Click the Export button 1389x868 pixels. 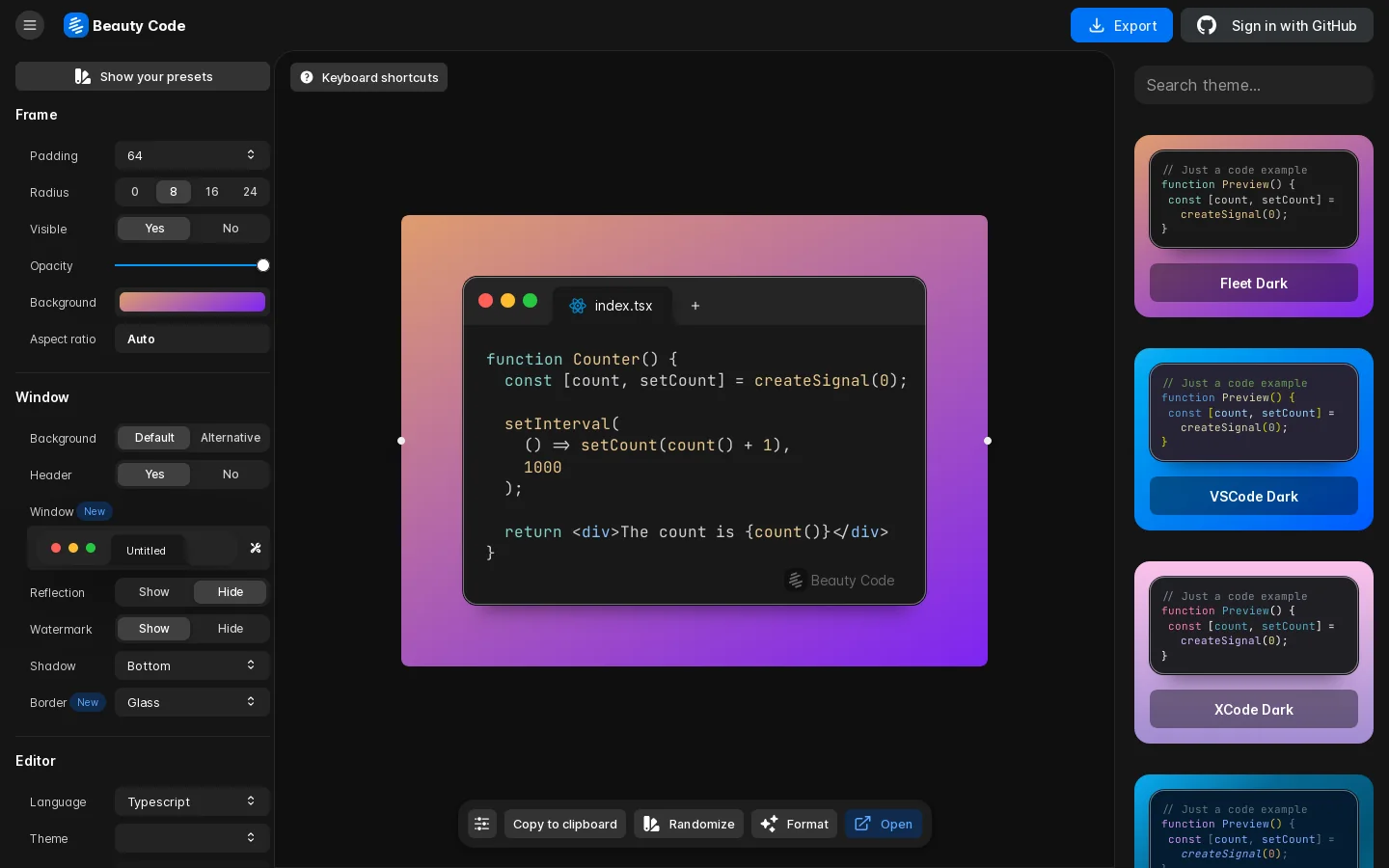click(x=1122, y=25)
